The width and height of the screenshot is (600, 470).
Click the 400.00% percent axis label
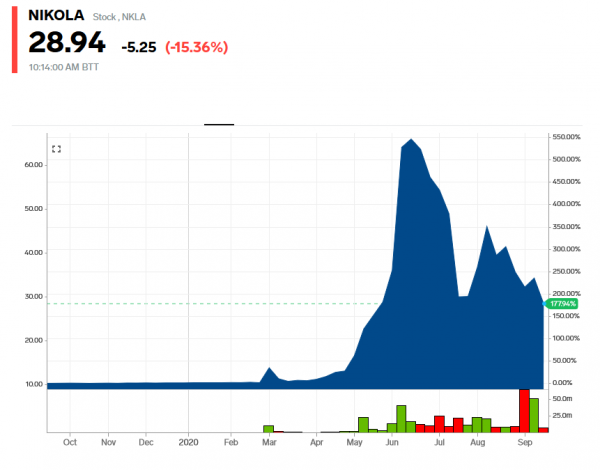566,204
